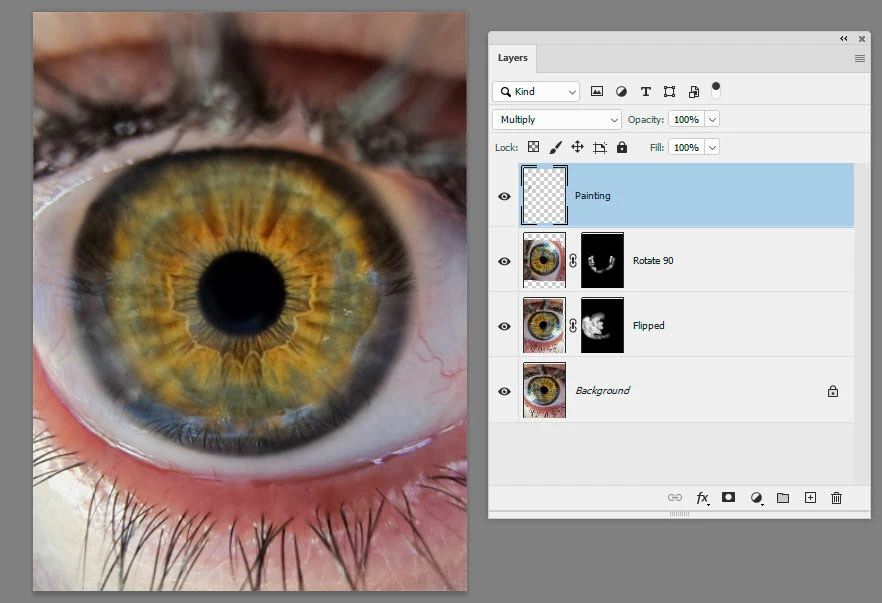Hide the Painting layer
882x603 pixels.
[505, 196]
